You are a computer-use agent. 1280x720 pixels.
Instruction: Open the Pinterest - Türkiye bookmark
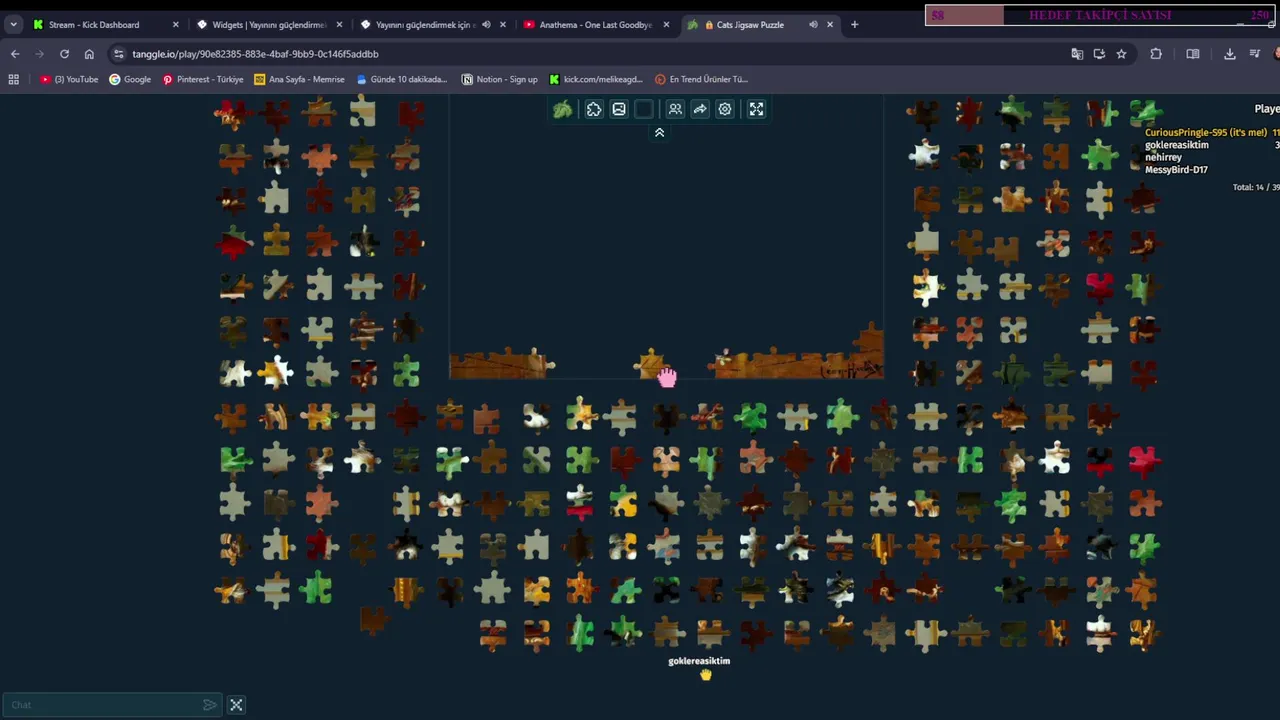coord(203,79)
